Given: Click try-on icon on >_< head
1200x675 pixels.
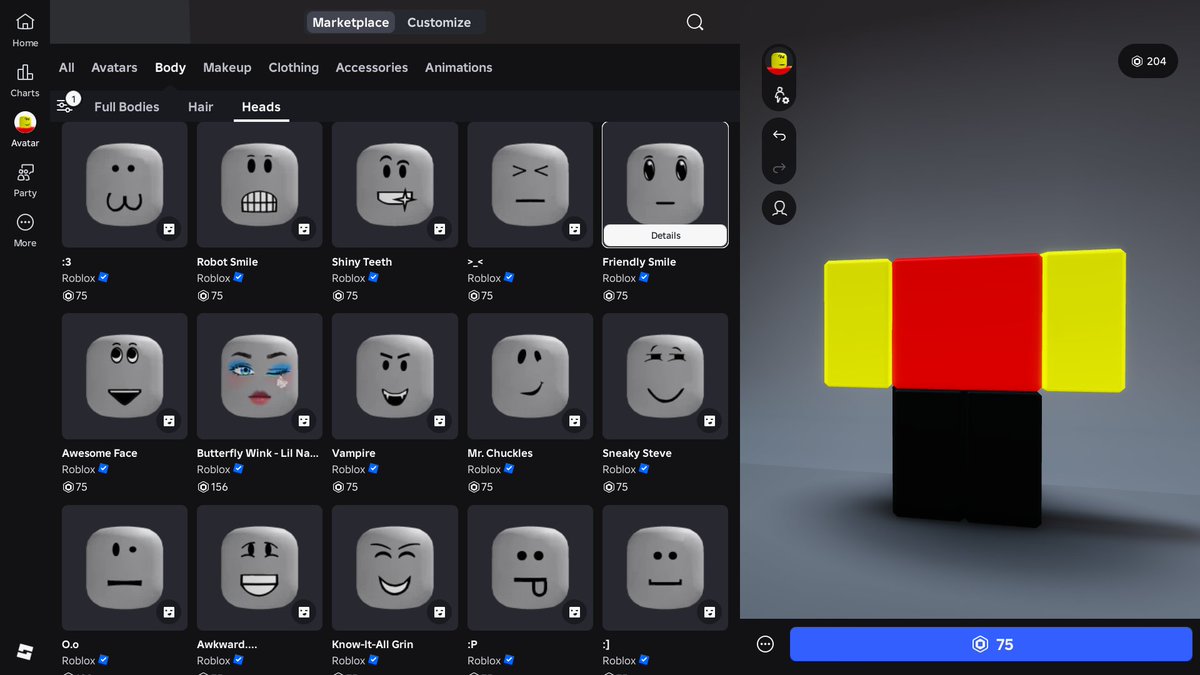Looking at the screenshot, I should pyautogui.click(x=574, y=229).
